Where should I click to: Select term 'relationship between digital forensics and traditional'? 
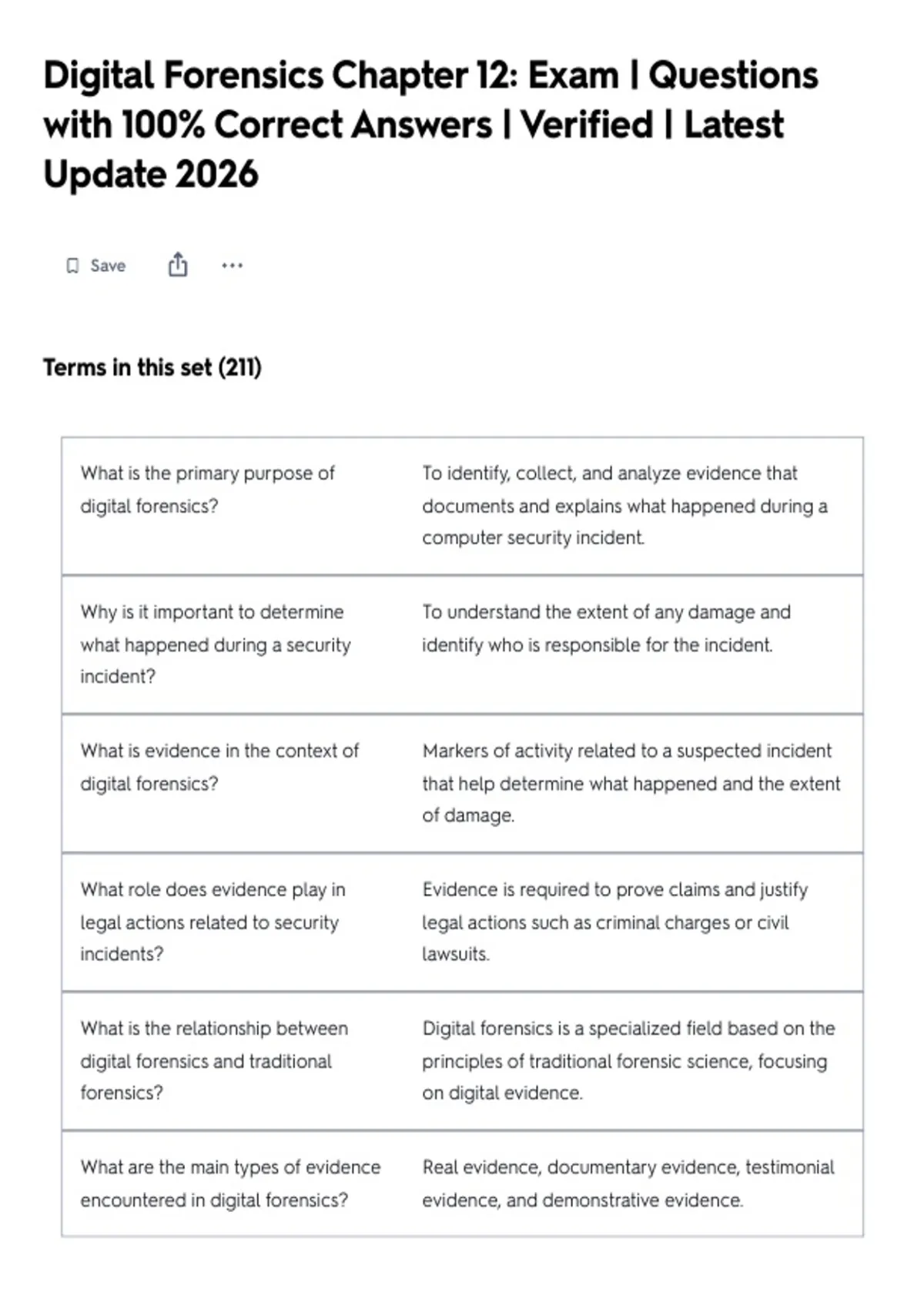click(214, 1060)
